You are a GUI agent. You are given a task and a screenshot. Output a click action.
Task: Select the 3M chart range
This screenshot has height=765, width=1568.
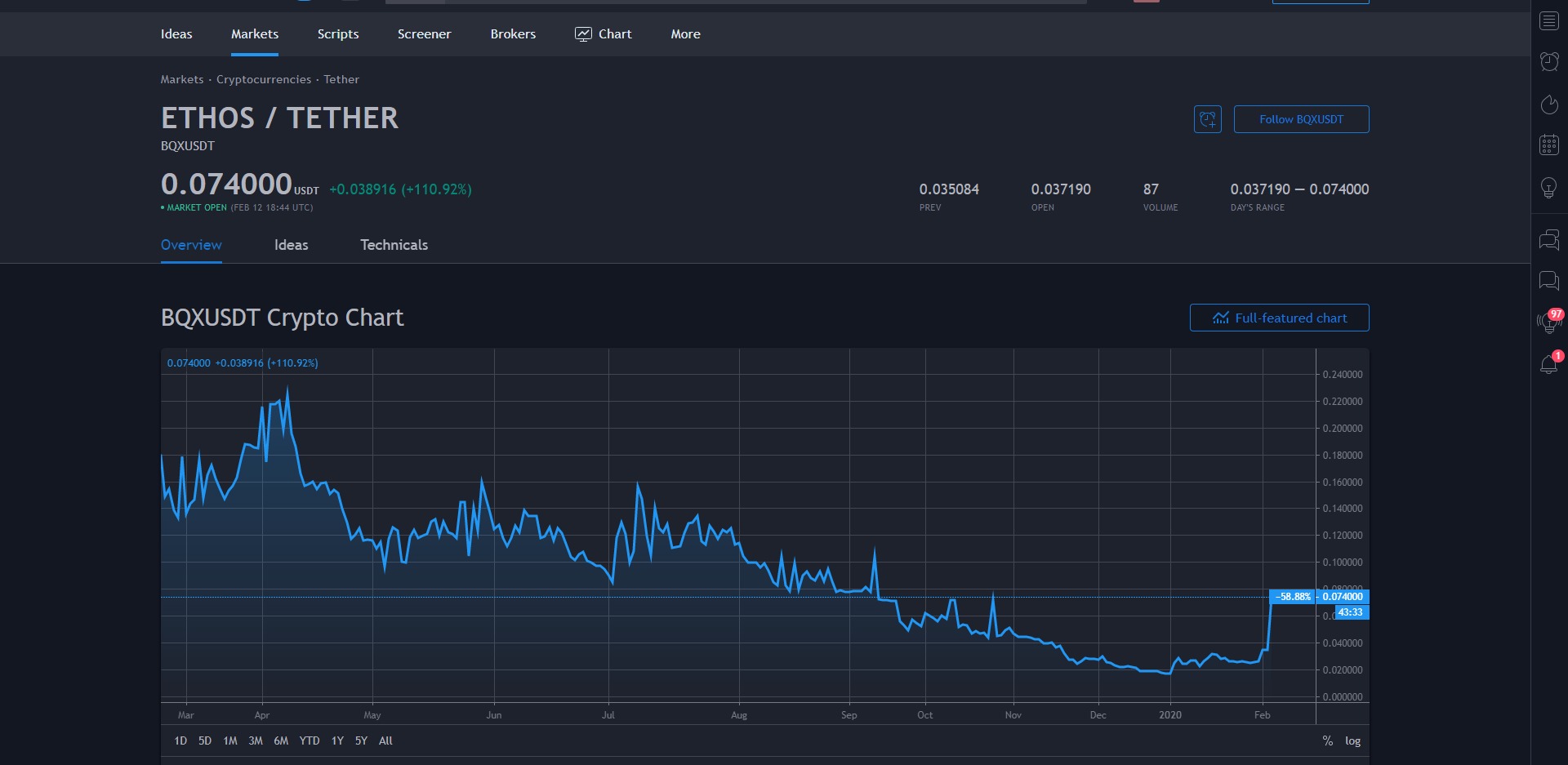point(256,741)
